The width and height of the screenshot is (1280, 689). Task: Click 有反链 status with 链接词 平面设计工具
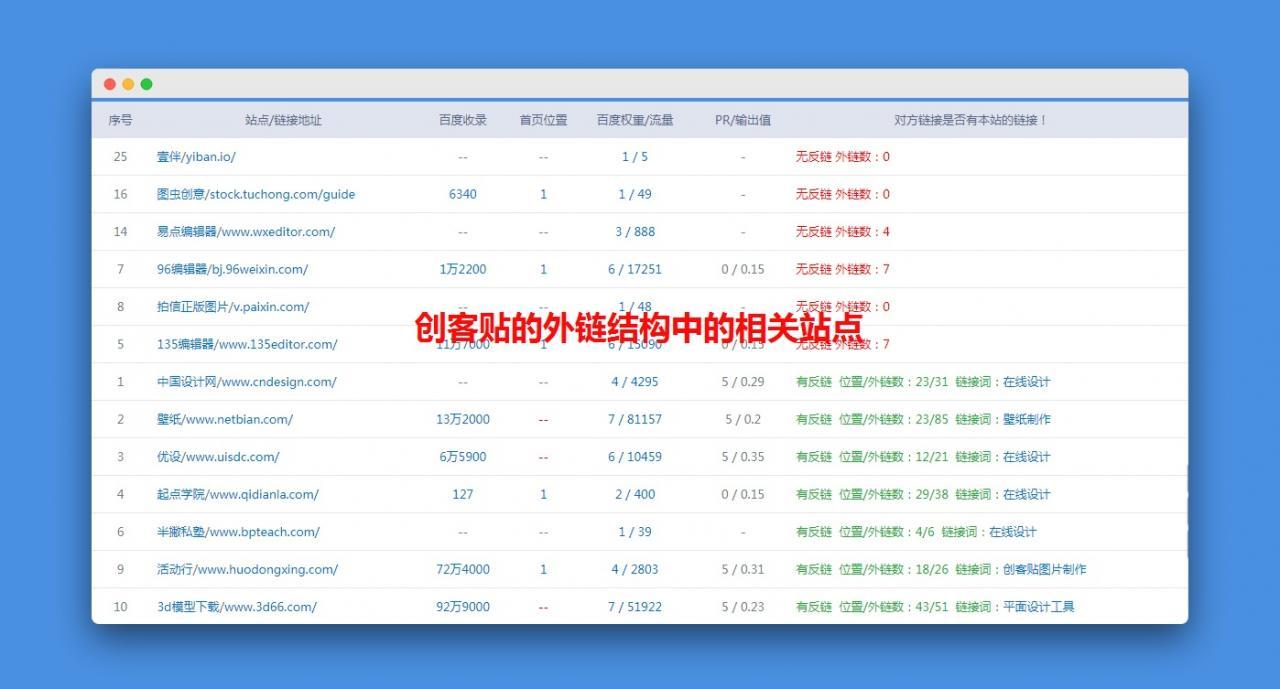(x=935, y=607)
